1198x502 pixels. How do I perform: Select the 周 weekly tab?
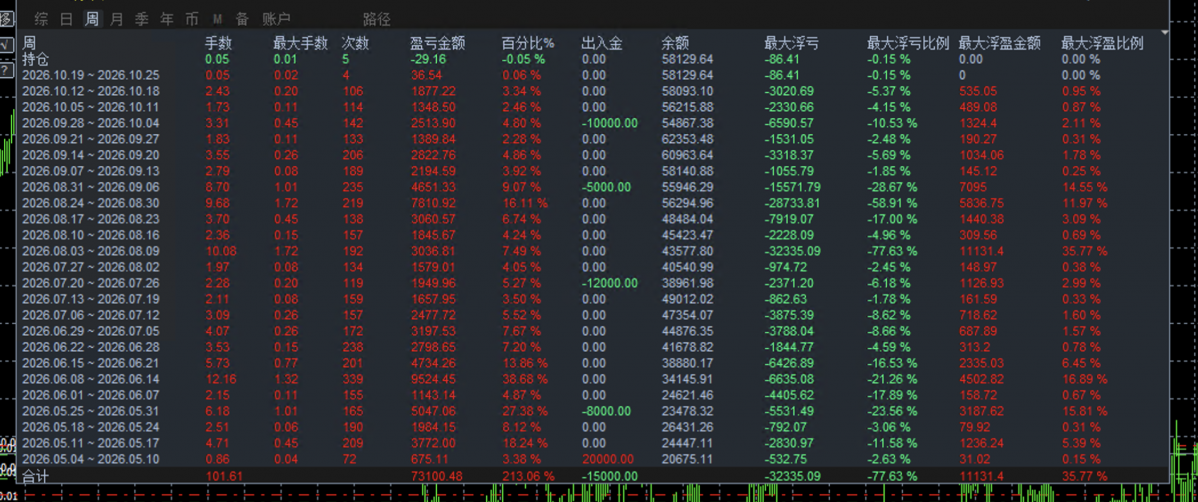point(92,18)
